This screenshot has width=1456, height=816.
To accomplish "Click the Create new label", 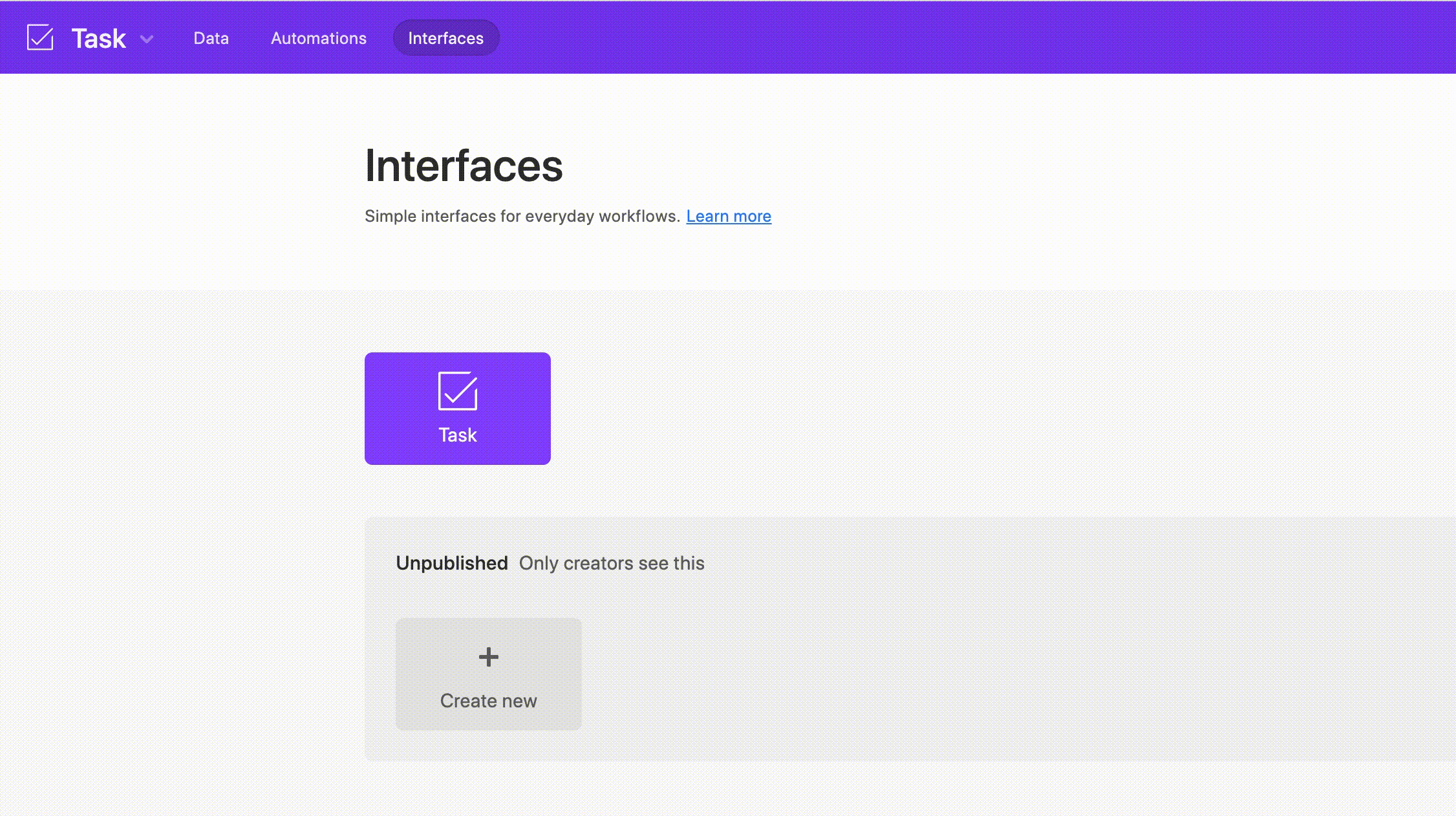I will click(x=488, y=701).
